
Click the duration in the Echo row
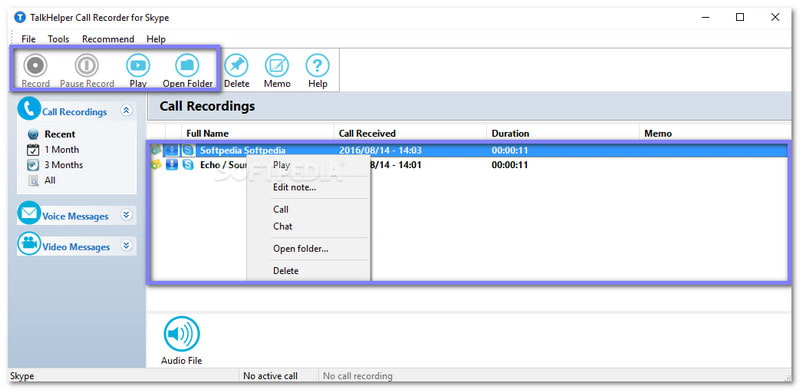tap(510, 165)
